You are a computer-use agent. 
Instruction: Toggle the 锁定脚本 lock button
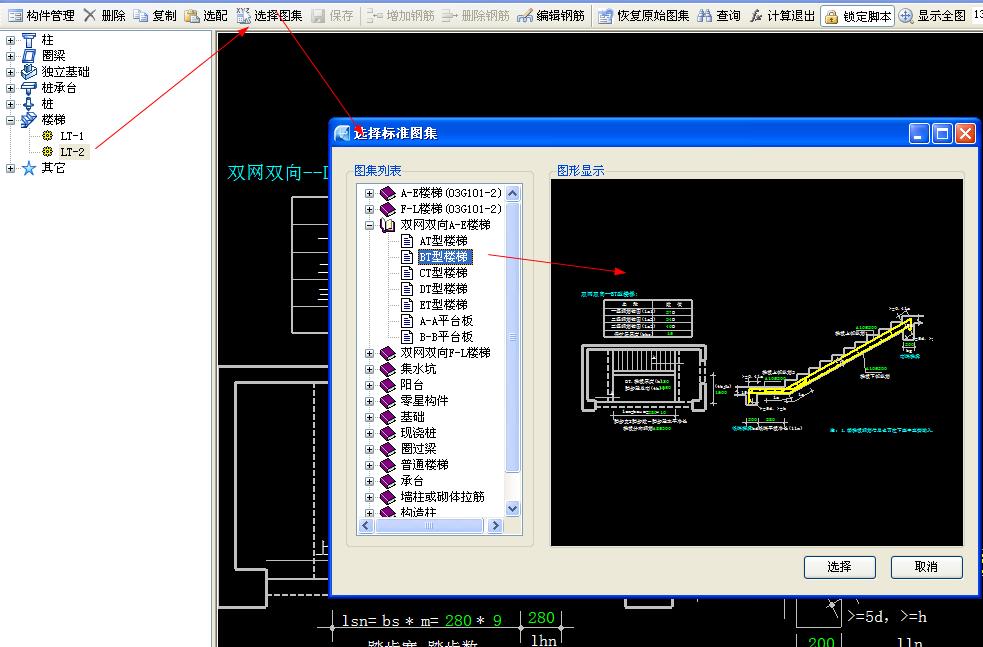(x=858, y=16)
